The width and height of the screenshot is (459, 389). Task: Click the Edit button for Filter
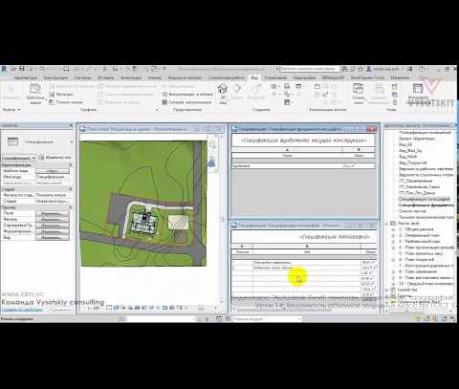(52, 219)
